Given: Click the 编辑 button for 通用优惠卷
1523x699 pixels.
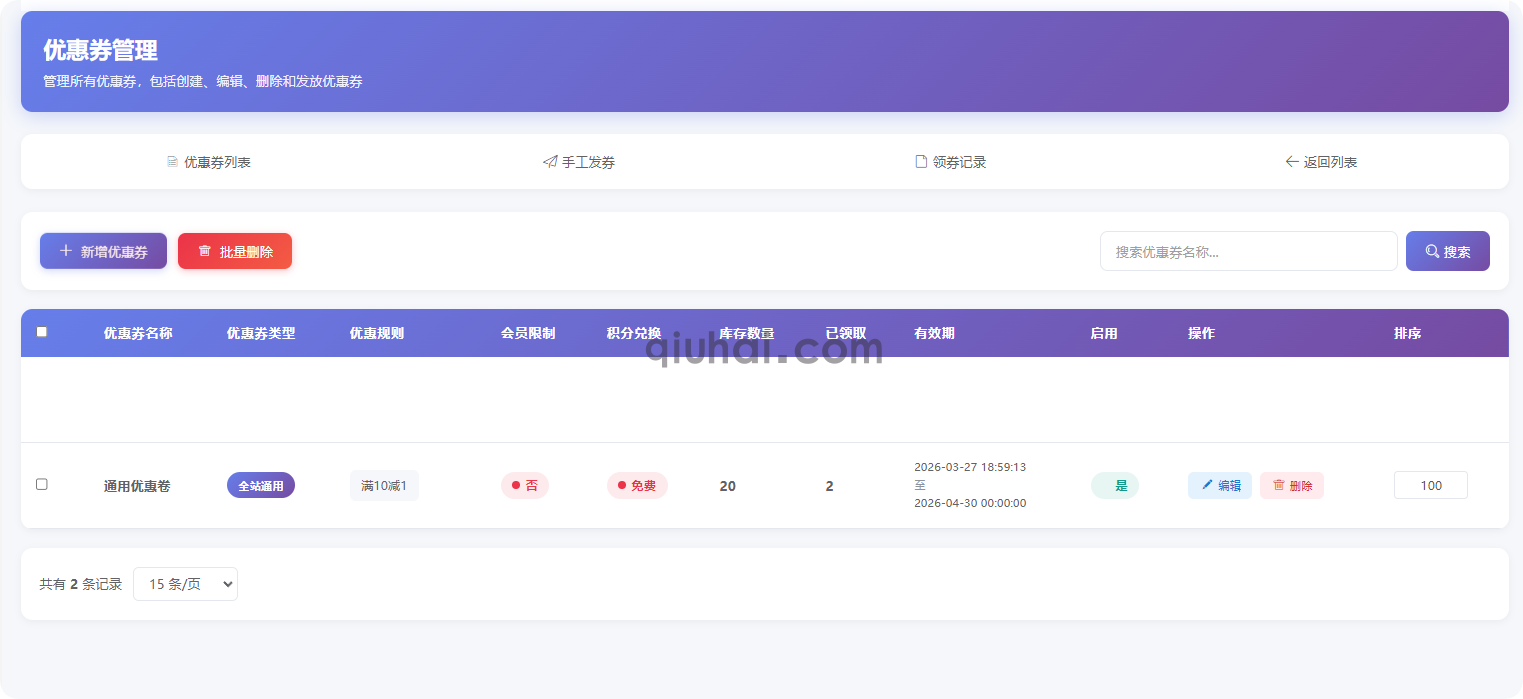Looking at the screenshot, I should (x=1219, y=485).
